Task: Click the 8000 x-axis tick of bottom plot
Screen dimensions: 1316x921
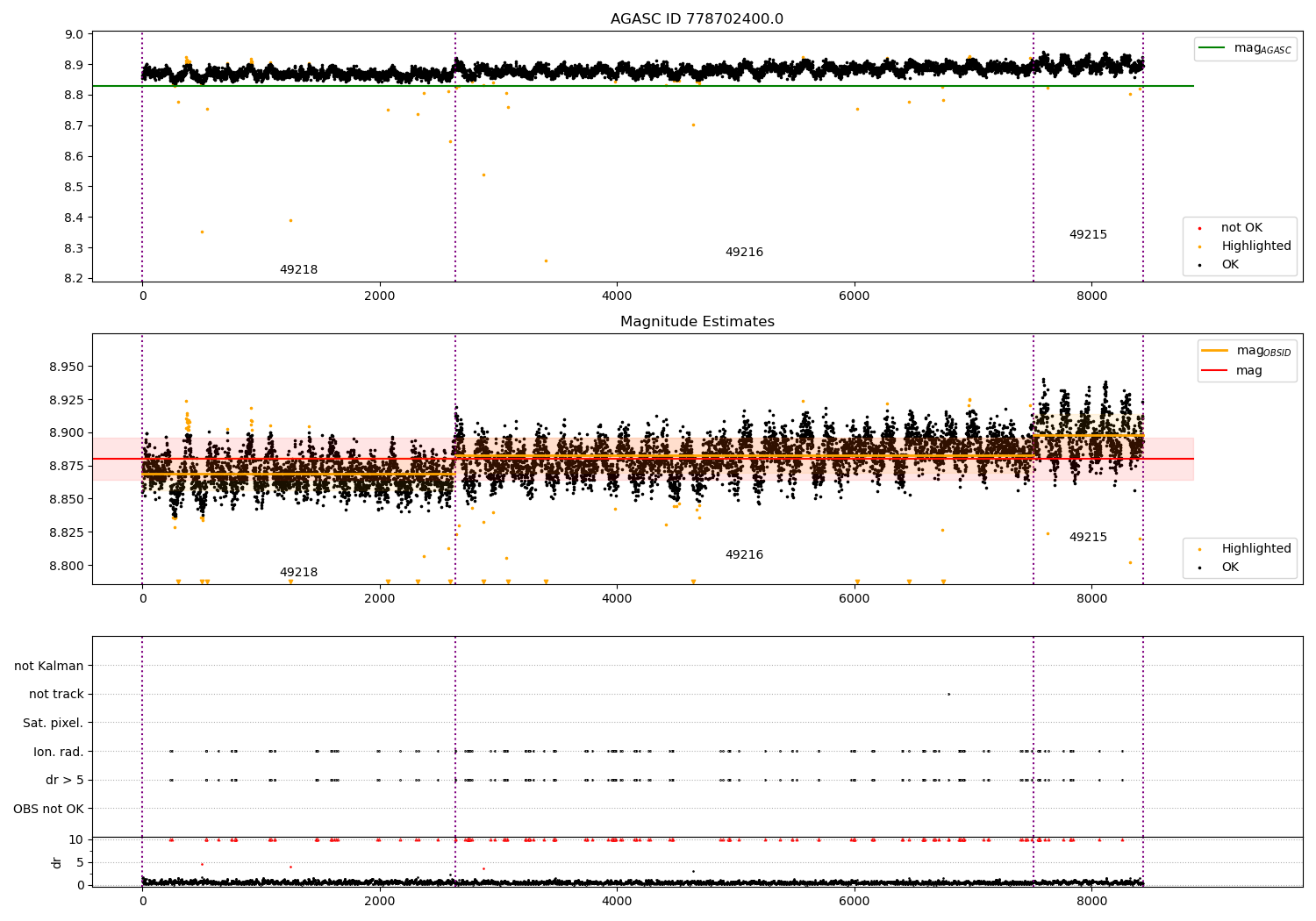Action: [1091, 901]
